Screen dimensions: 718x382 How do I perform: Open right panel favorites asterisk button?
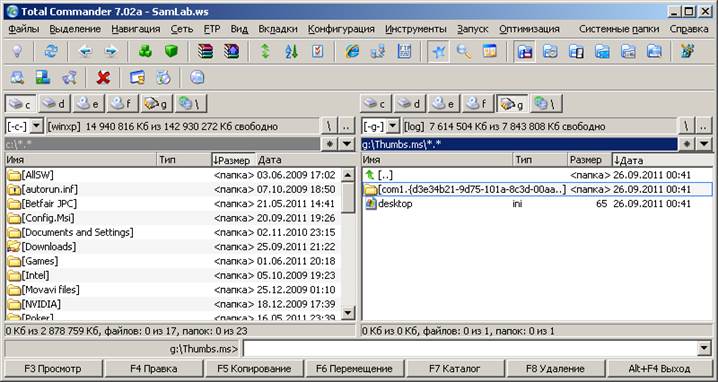686,144
